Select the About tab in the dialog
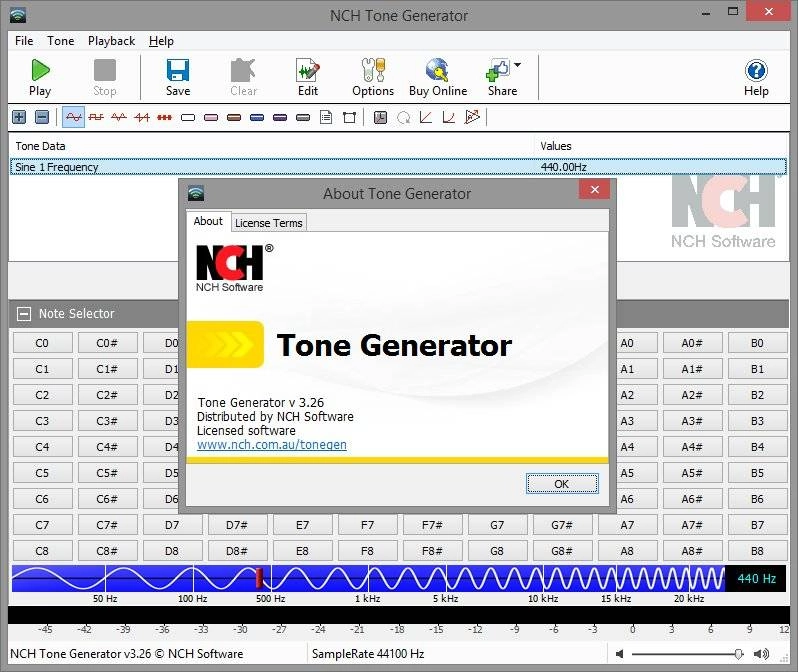Image resolution: width=798 pixels, height=672 pixels. tap(208, 221)
